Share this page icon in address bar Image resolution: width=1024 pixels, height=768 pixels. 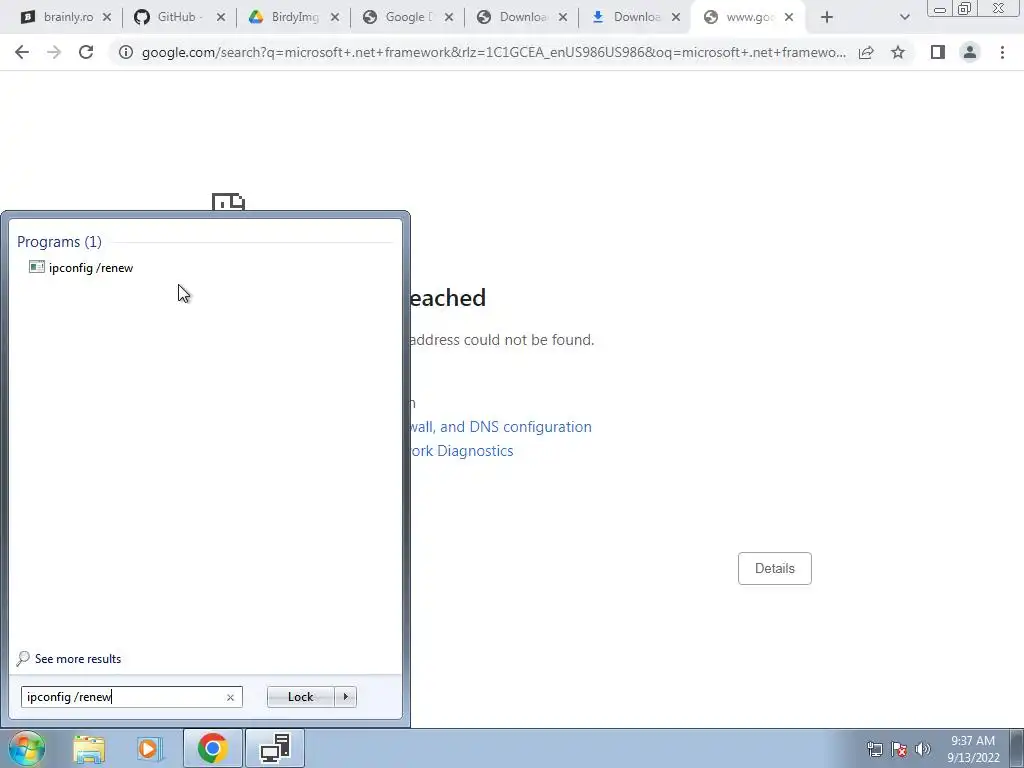coord(866,52)
